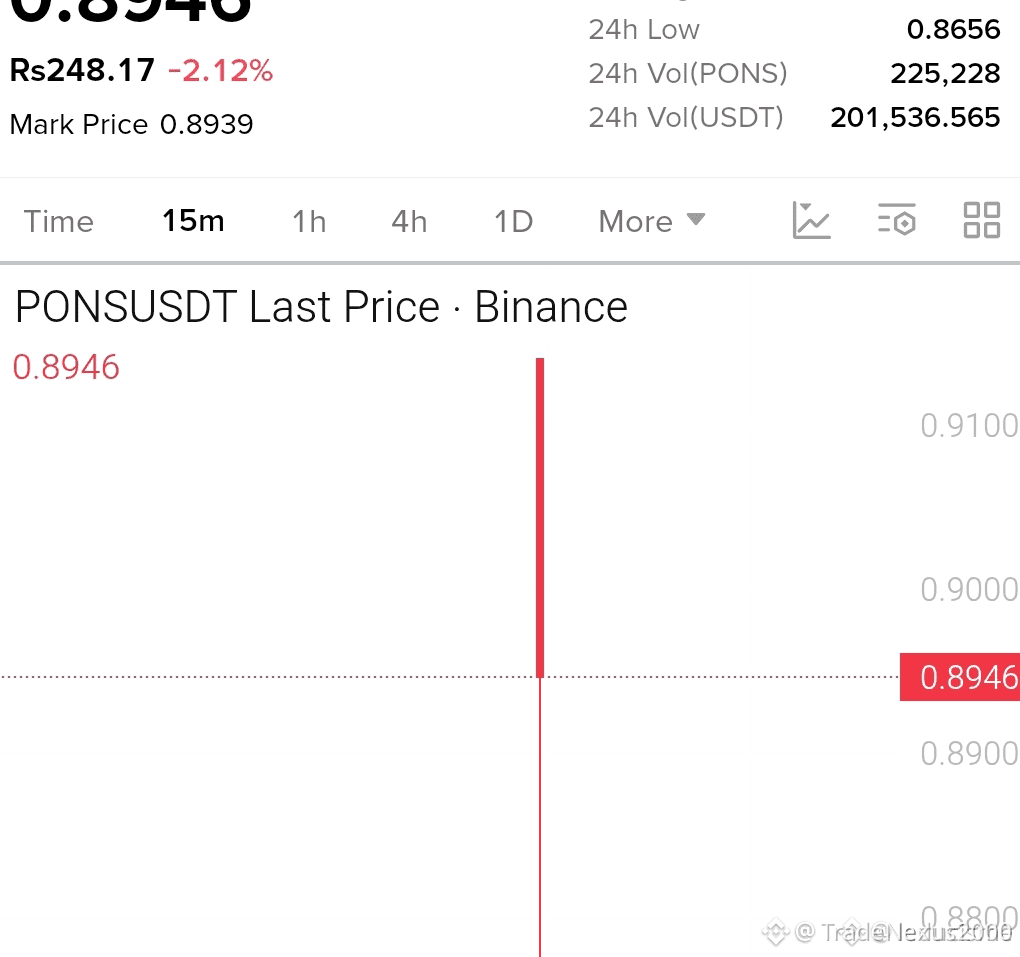The width and height of the screenshot is (1020, 957).
Task: Tap the PONSUSDT Last Price chart title
Action: pos(321,307)
